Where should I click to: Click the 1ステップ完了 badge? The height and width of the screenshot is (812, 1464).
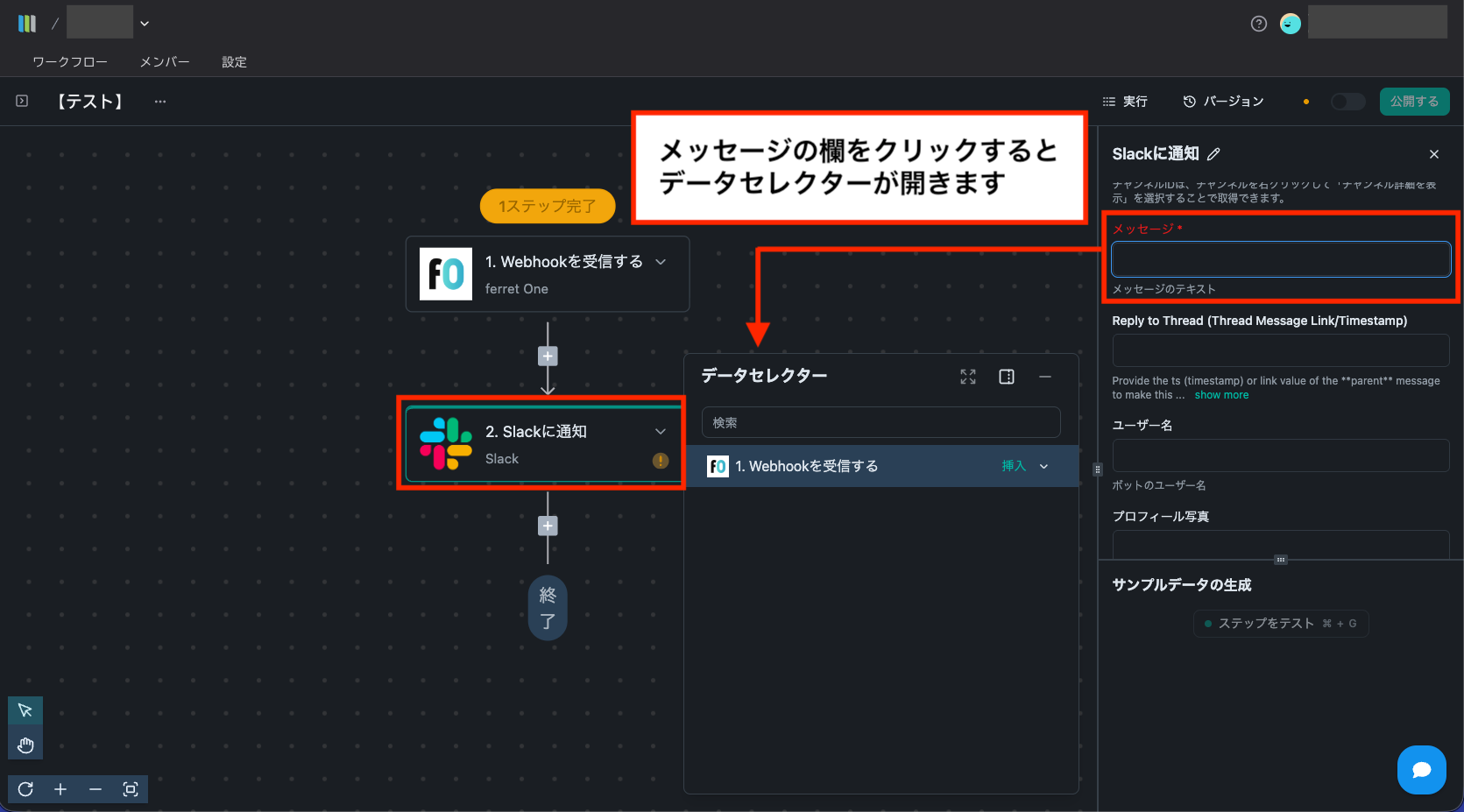coord(548,207)
